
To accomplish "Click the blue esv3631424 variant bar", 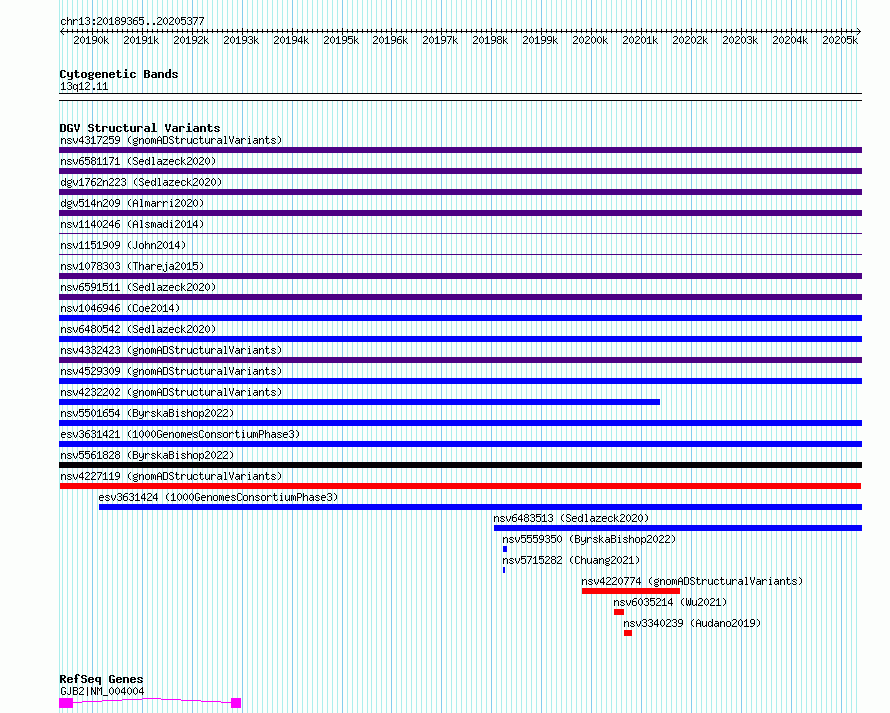I will pos(480,507).
